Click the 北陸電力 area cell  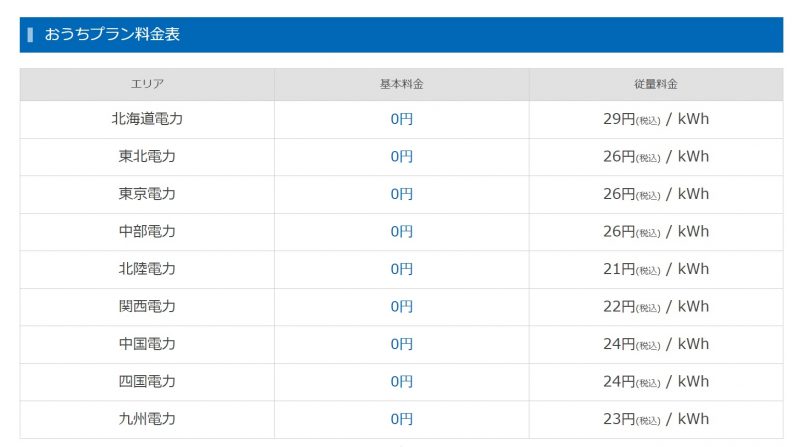click(147, 269)
